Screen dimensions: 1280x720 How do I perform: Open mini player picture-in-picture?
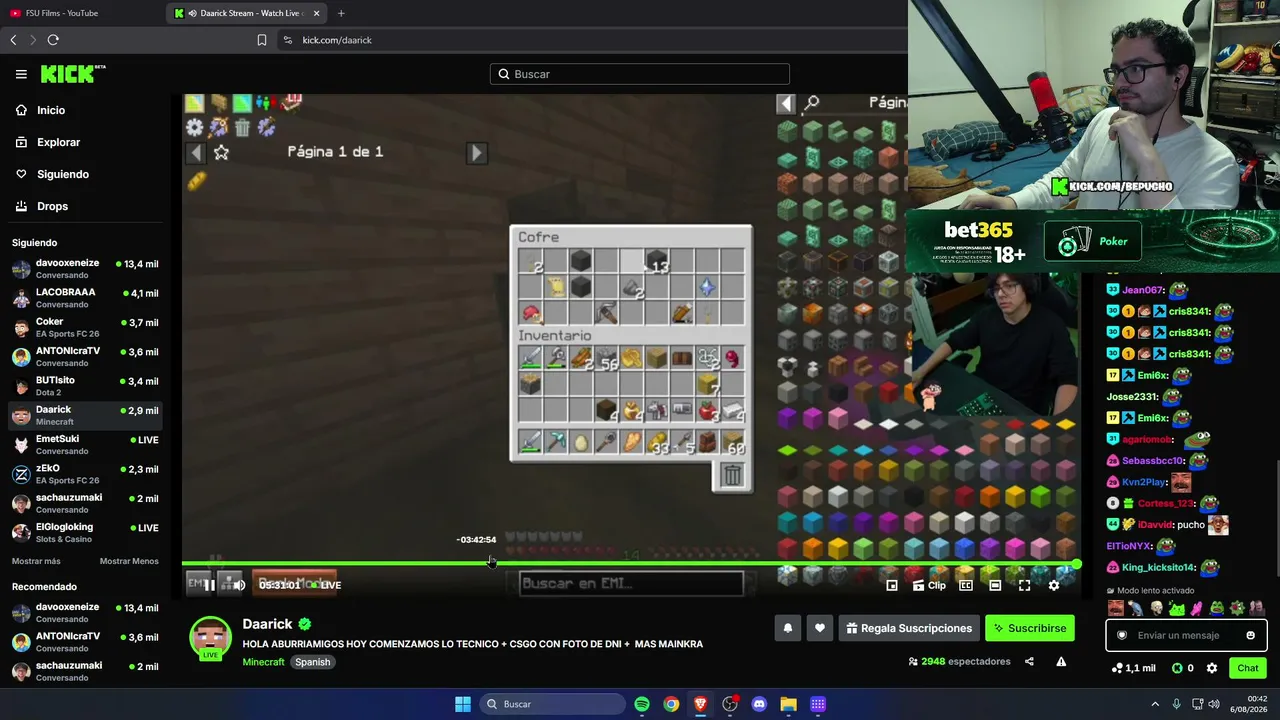(x=892, y=585)
